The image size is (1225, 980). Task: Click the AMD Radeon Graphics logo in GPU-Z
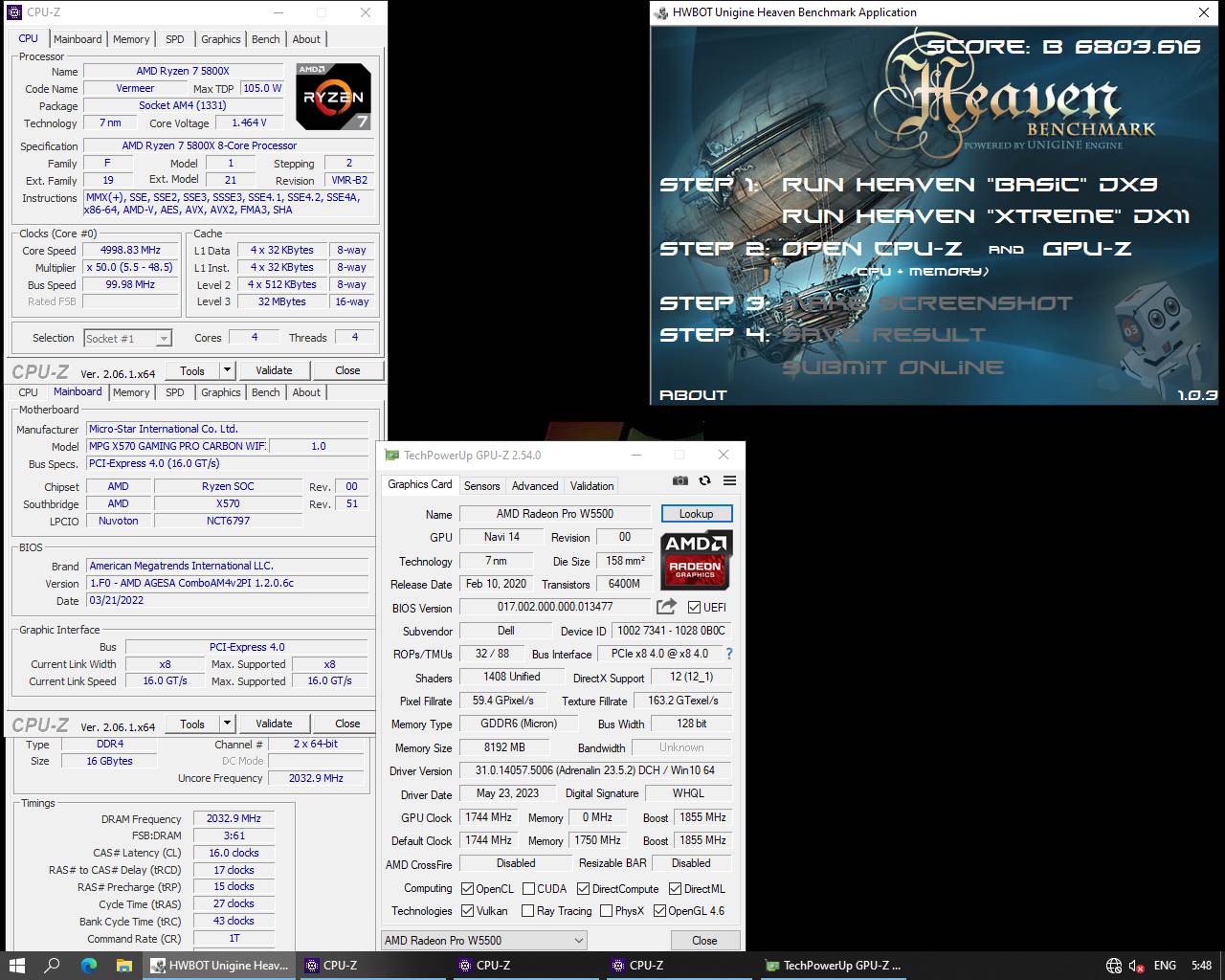point(696,560)
